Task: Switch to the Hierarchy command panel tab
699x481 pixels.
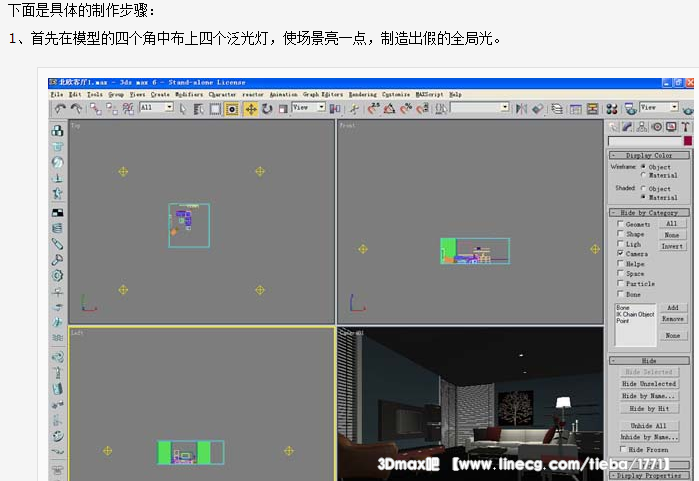Action: (x=642, y=127)
